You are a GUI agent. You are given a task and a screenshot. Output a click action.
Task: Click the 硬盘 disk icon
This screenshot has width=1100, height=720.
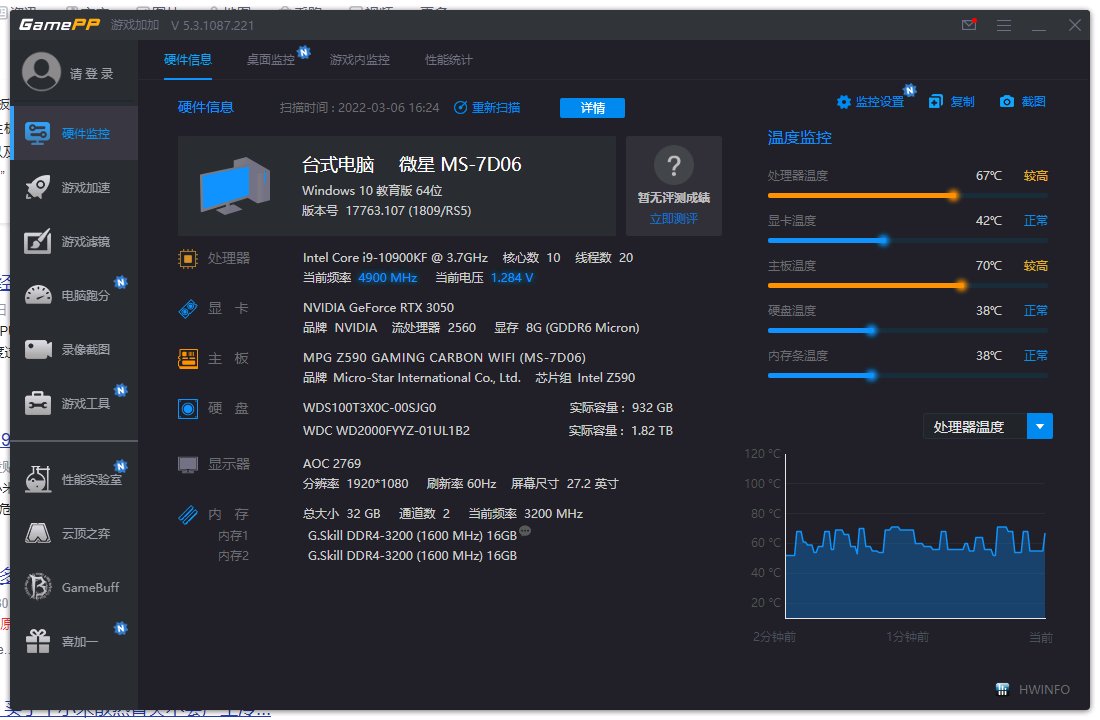(x=187, y=408)
